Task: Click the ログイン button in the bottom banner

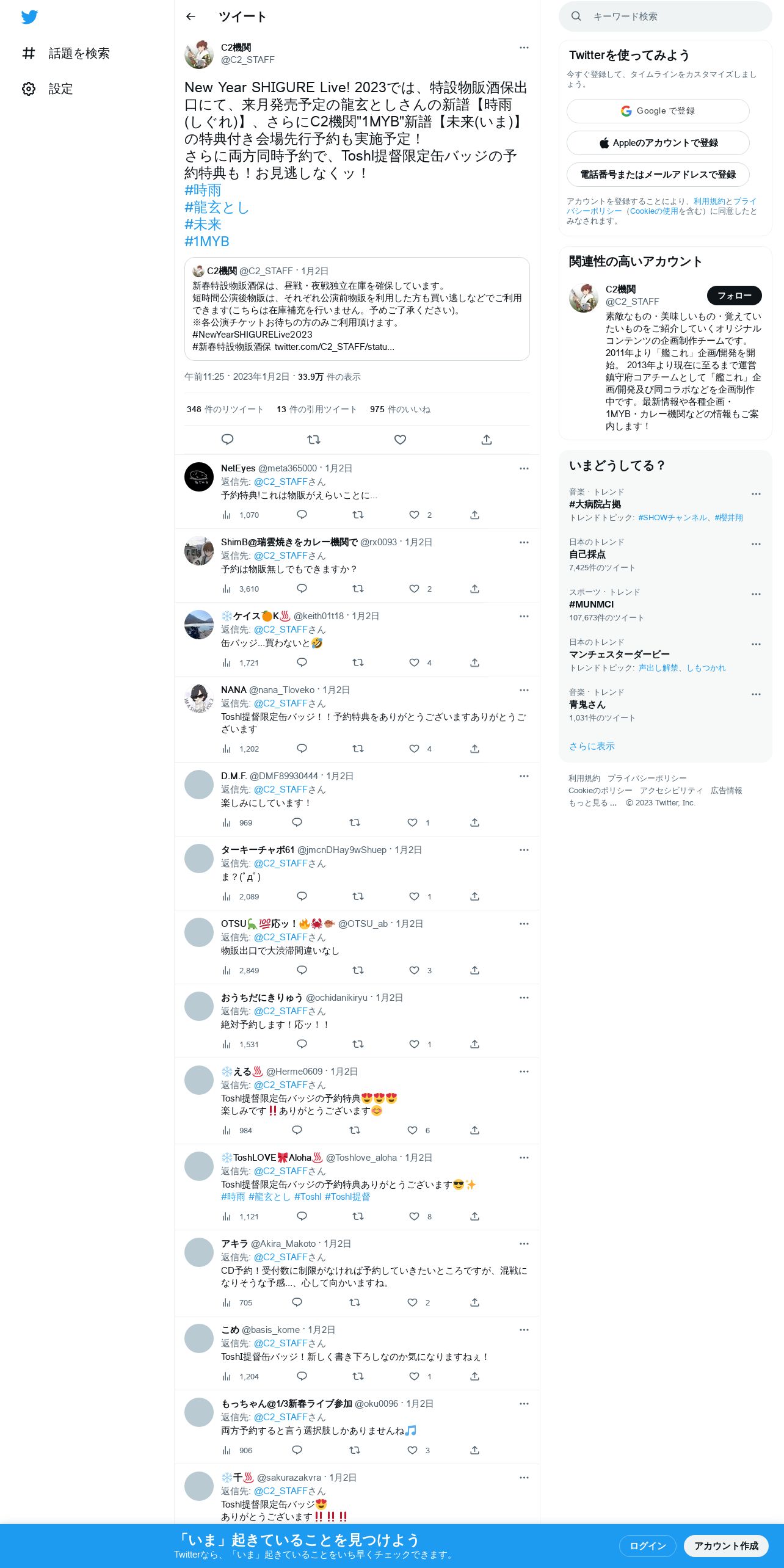Action: [648, 1545]
